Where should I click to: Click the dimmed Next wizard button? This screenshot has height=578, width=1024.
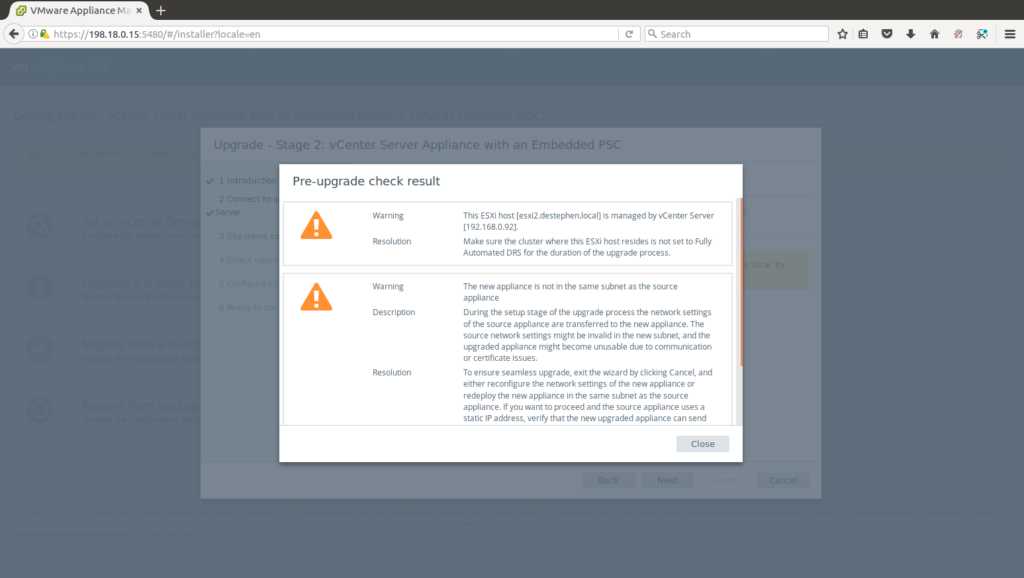pyautogui.click(x=667, y=480)
